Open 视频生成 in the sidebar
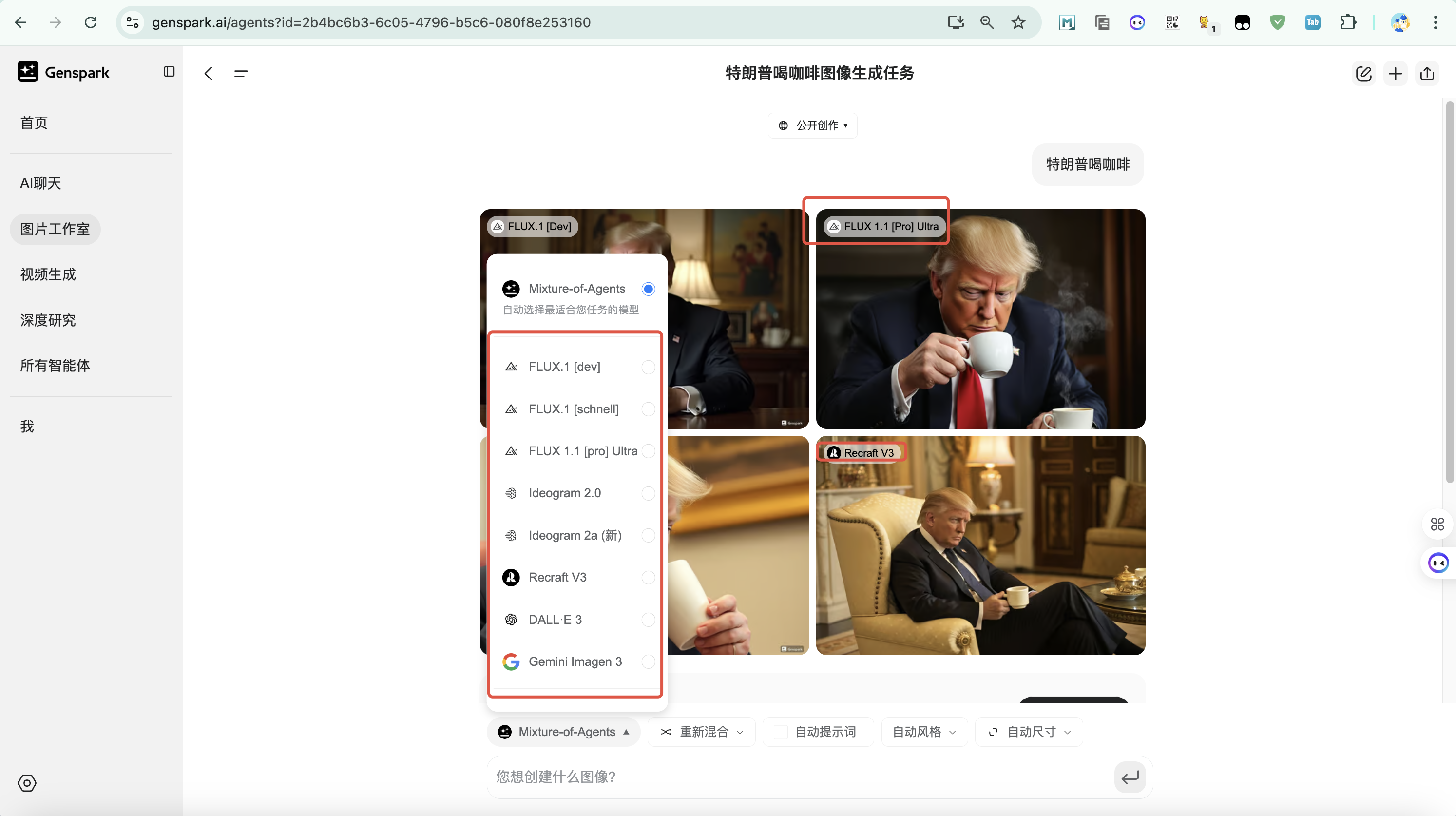 point(48,275)
